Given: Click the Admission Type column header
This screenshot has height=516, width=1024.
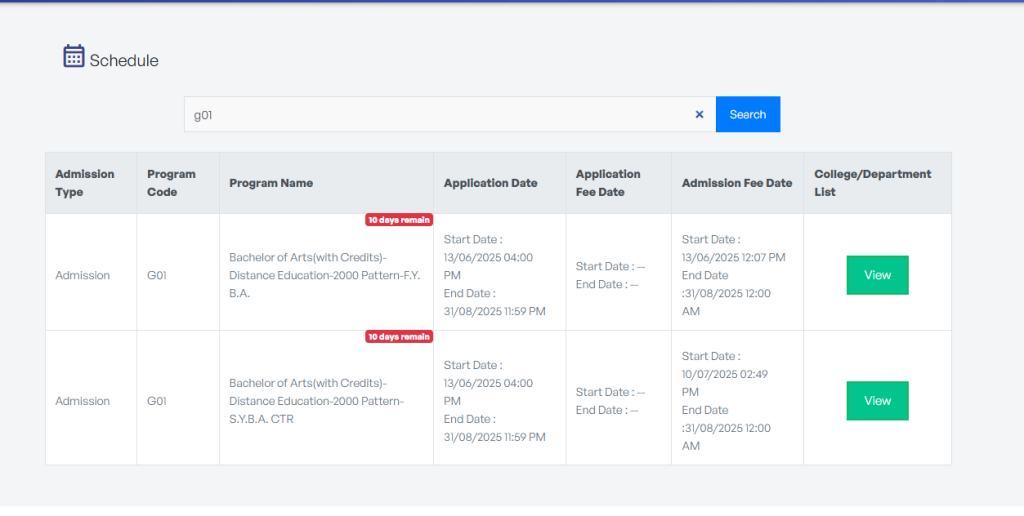Looking at the screenshot, I should pos(85,183).
